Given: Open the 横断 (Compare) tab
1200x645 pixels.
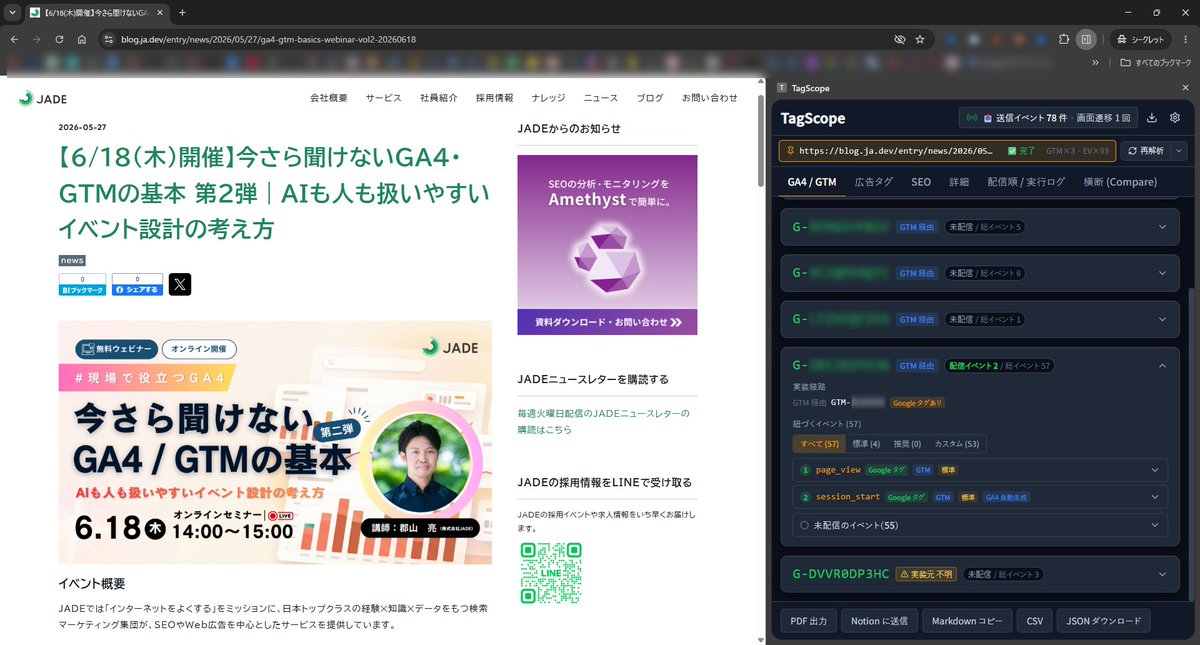Looking at the screenshot, I should (x=1120, y=182).
